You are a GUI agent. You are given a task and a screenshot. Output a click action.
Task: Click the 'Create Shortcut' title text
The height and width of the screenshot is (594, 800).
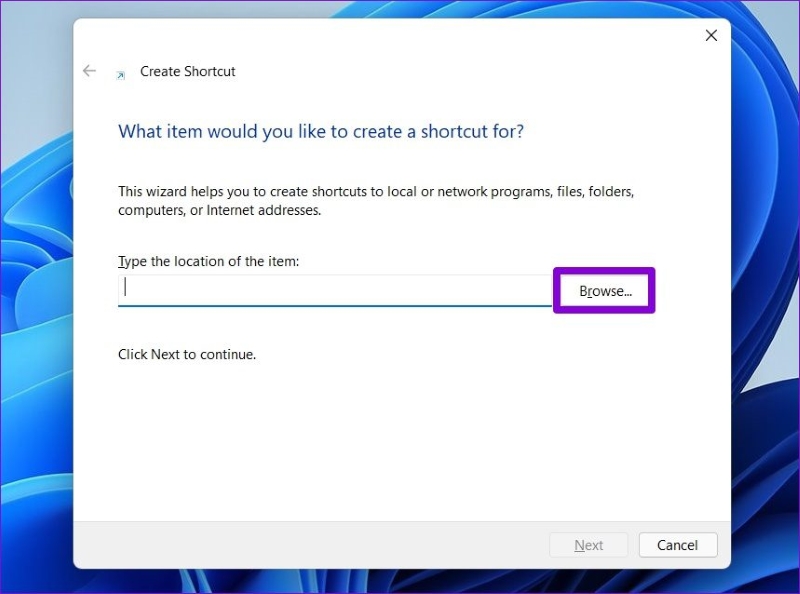188,72
